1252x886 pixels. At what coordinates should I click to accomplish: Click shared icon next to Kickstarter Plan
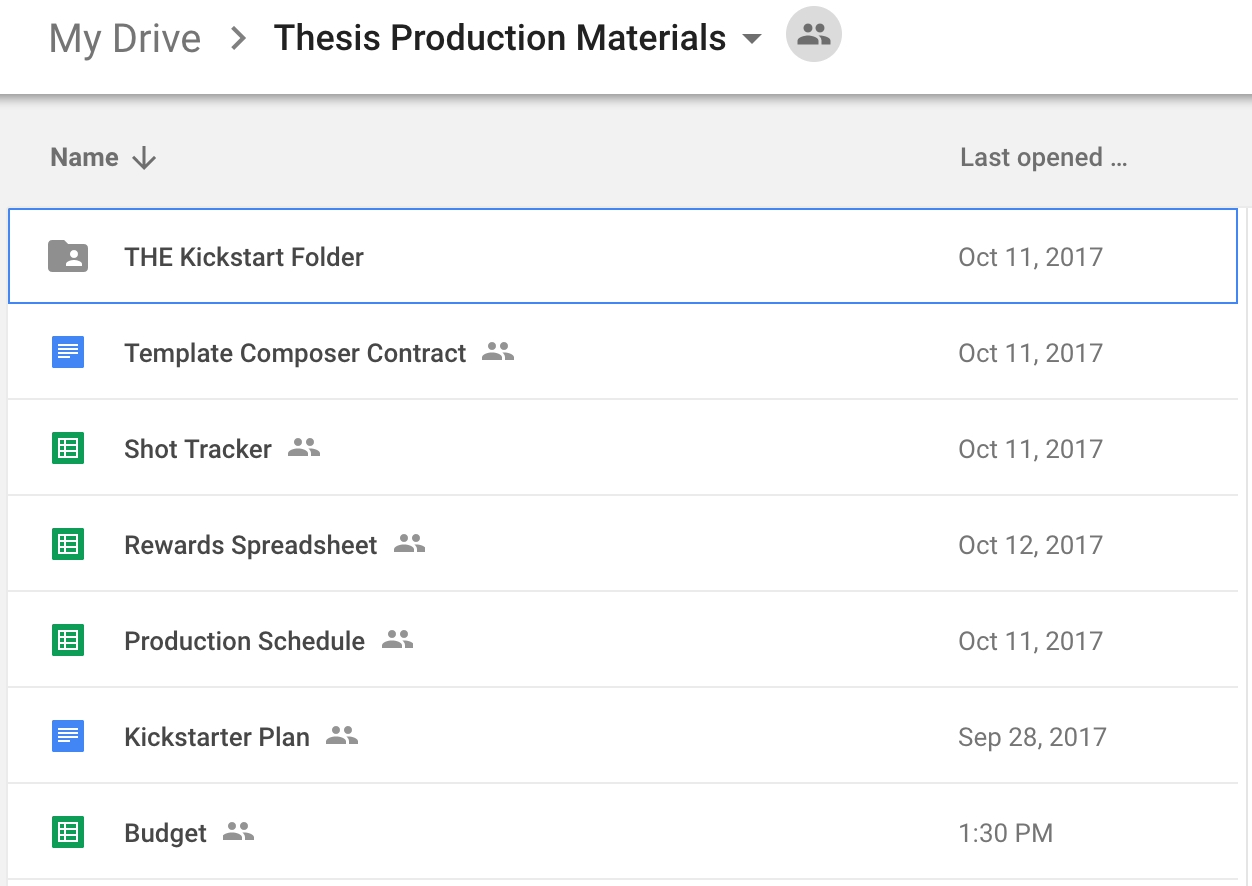(342, 735)
